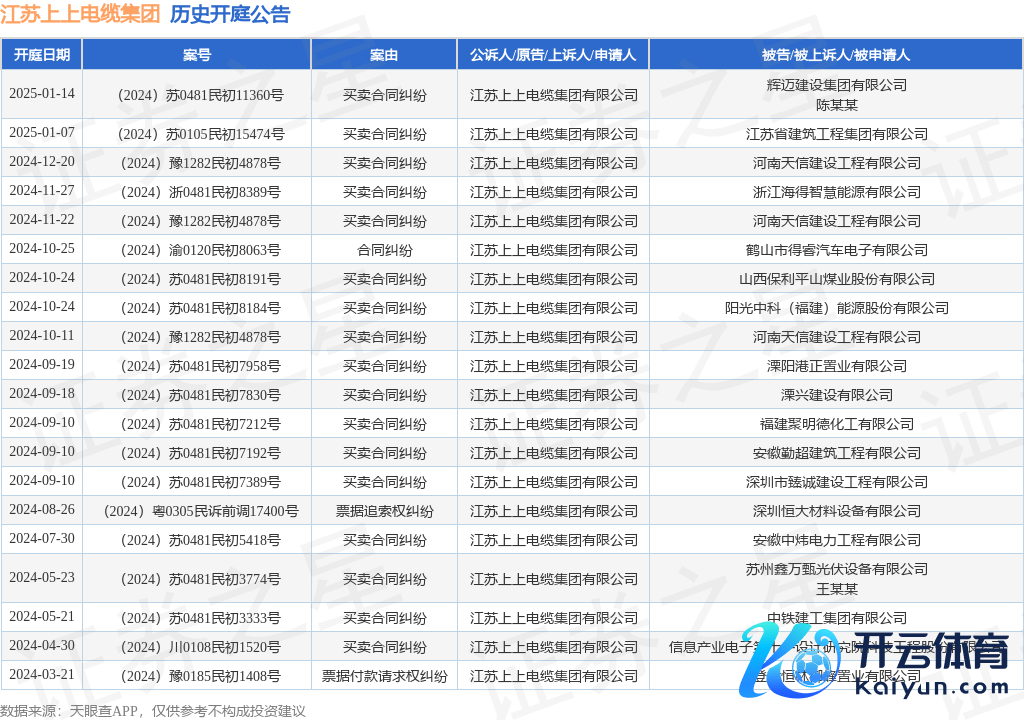Click defendant 苏州鑫万甄光伏设备有限公司

coord(836,569)
